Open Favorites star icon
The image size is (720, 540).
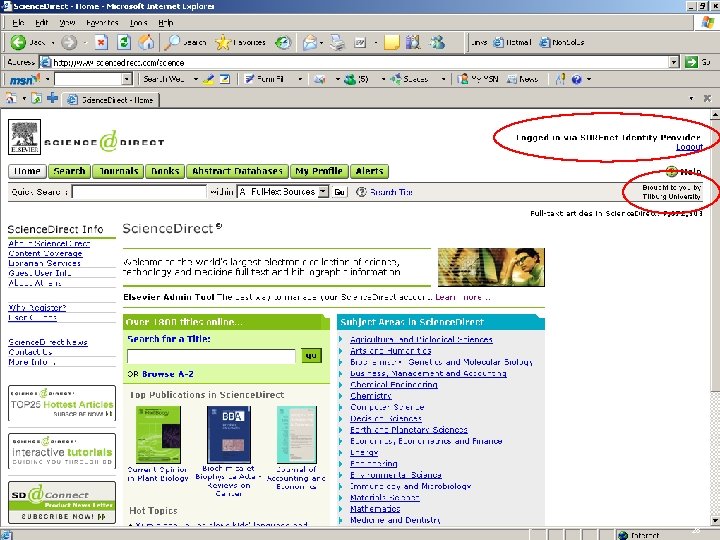pos(223,42)
